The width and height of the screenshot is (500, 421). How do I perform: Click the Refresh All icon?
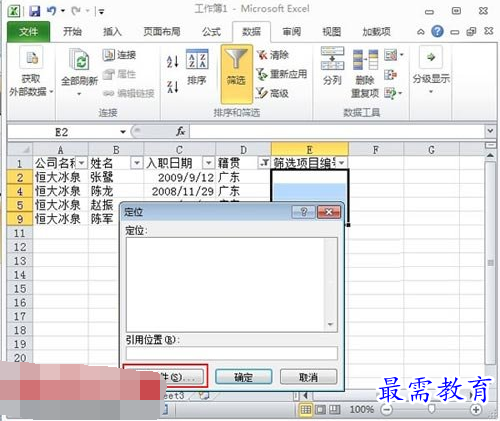click(x=80, y=60)
